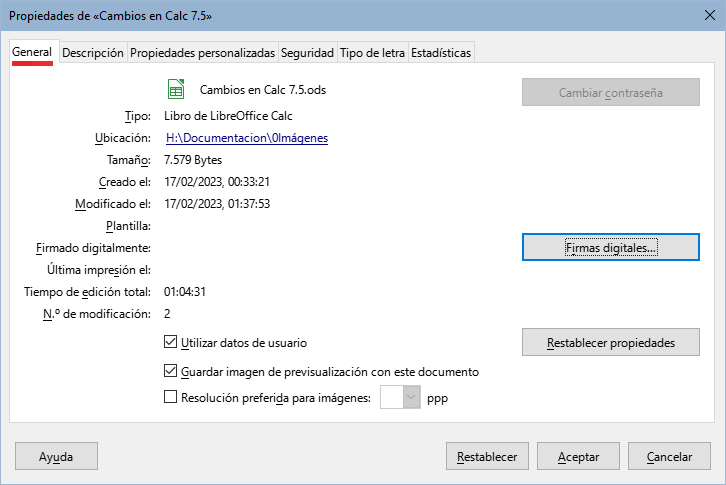Click the Firmas digitales button
The width and height of the screenshot is (726, 485).
610,247
